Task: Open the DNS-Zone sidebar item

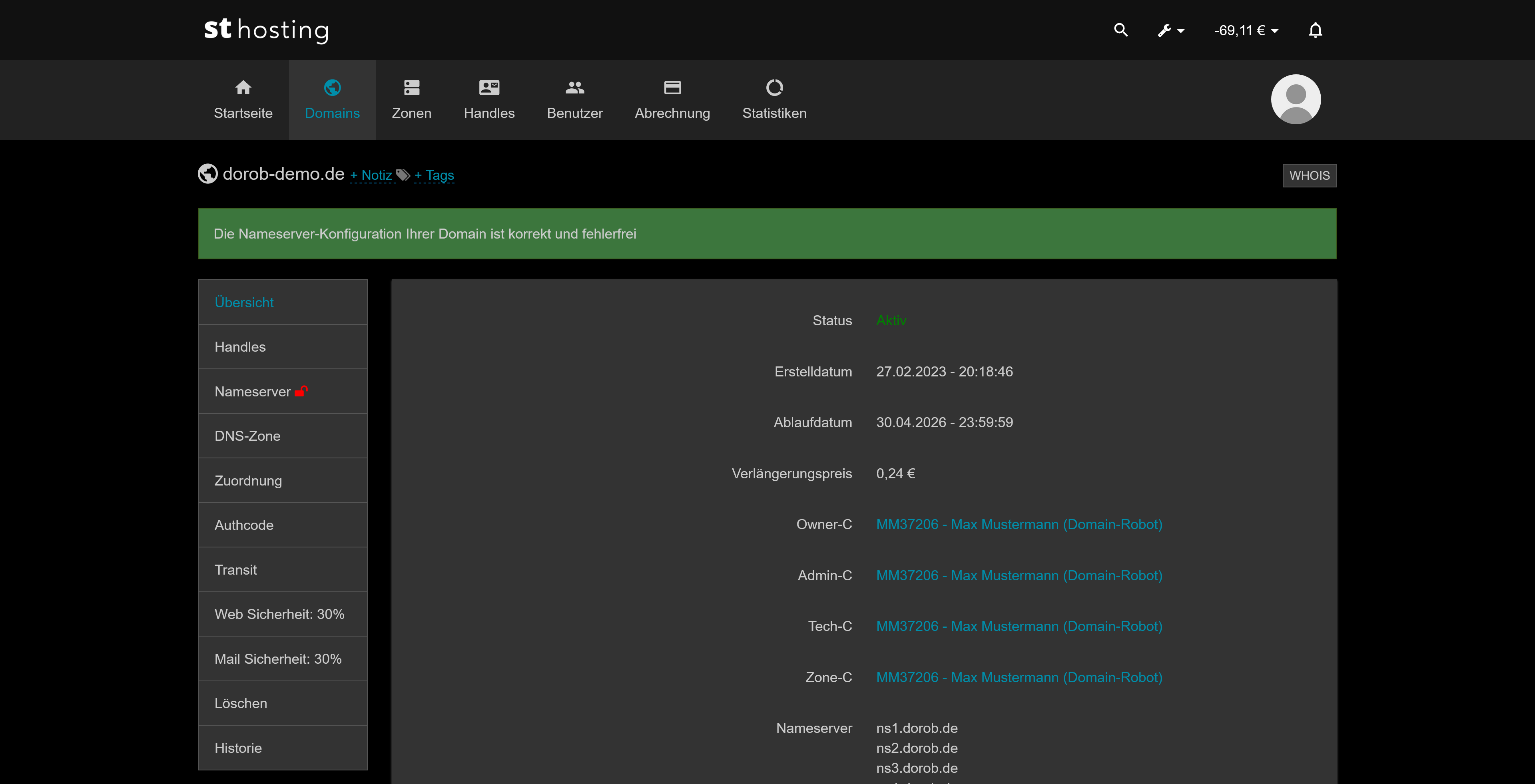Action: (x=247, y=436)
